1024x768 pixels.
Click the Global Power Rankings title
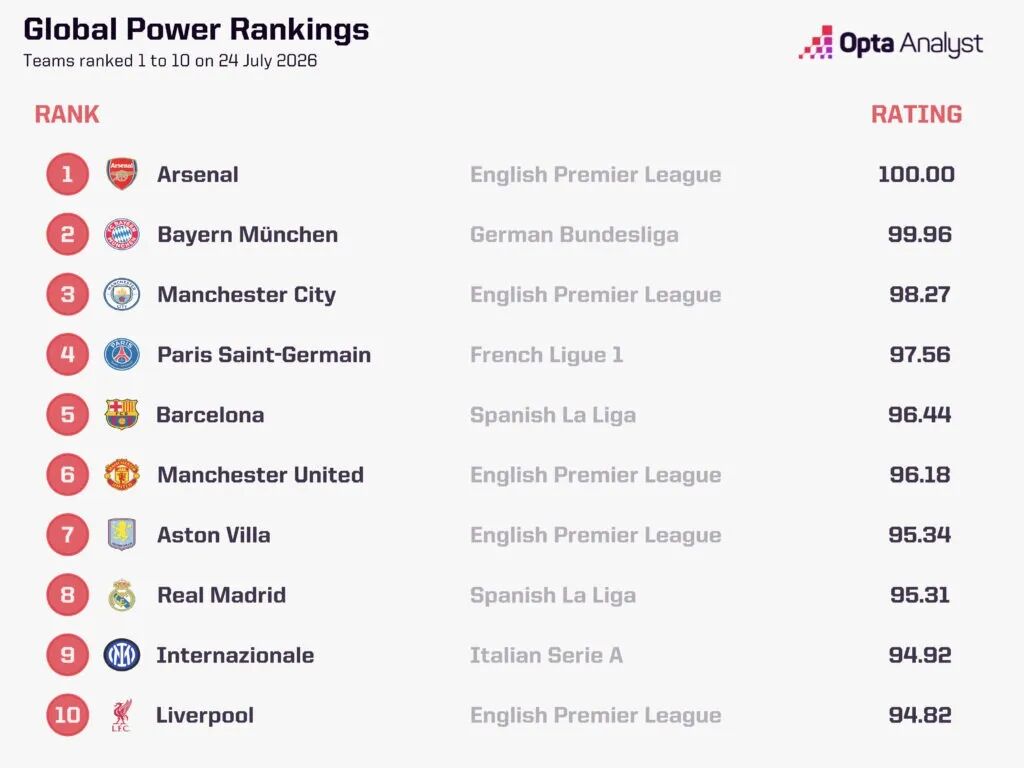tap(197, 29)
